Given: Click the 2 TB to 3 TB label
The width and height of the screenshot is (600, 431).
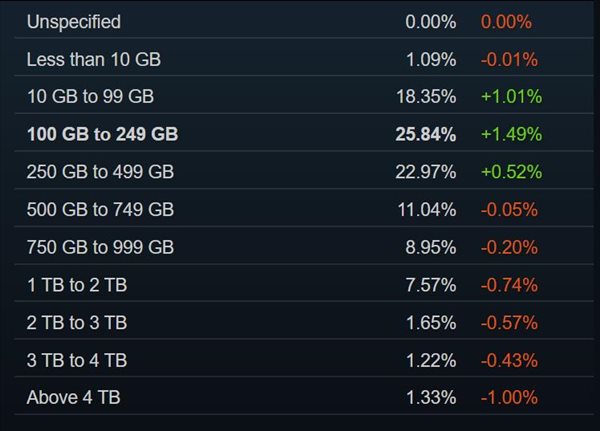Looking at the screenshot, I should coord(77,323).
